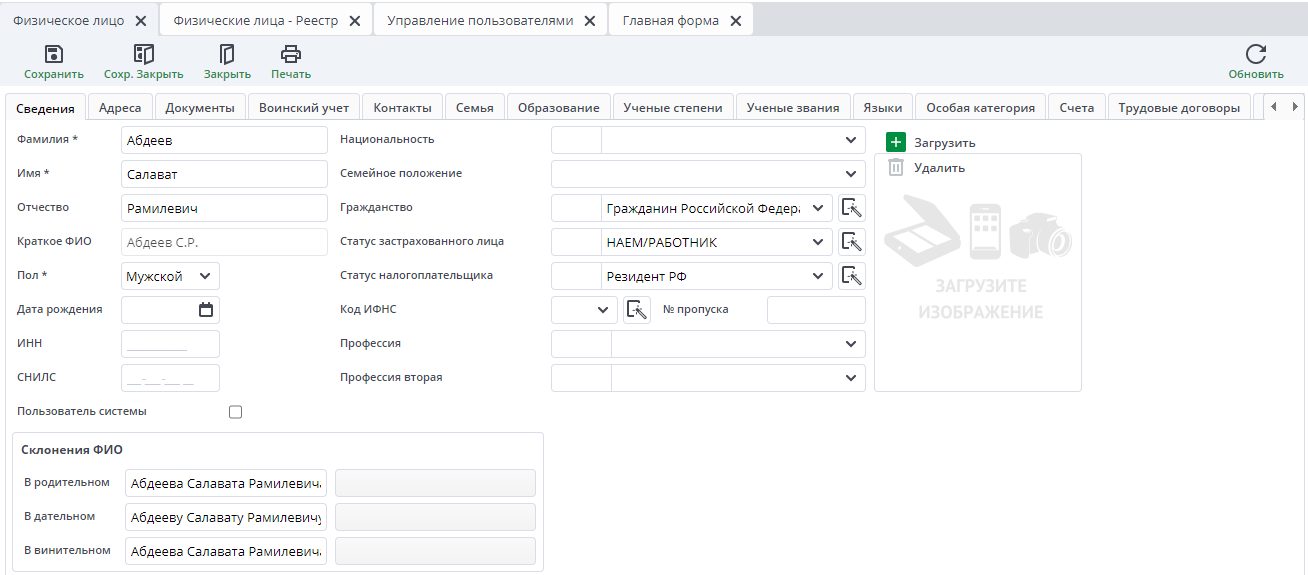
Task: Open the Гражданство lookup picker icon
Action: (851, 208)
